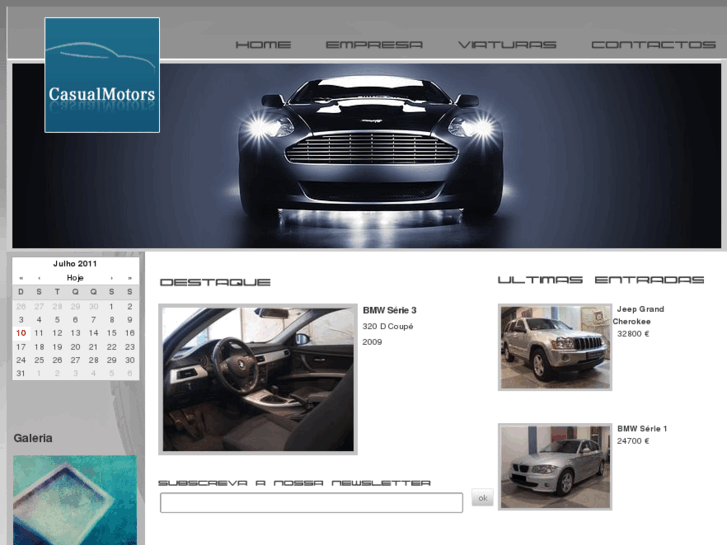Submit newsletter with the ok button

point(483,498)
